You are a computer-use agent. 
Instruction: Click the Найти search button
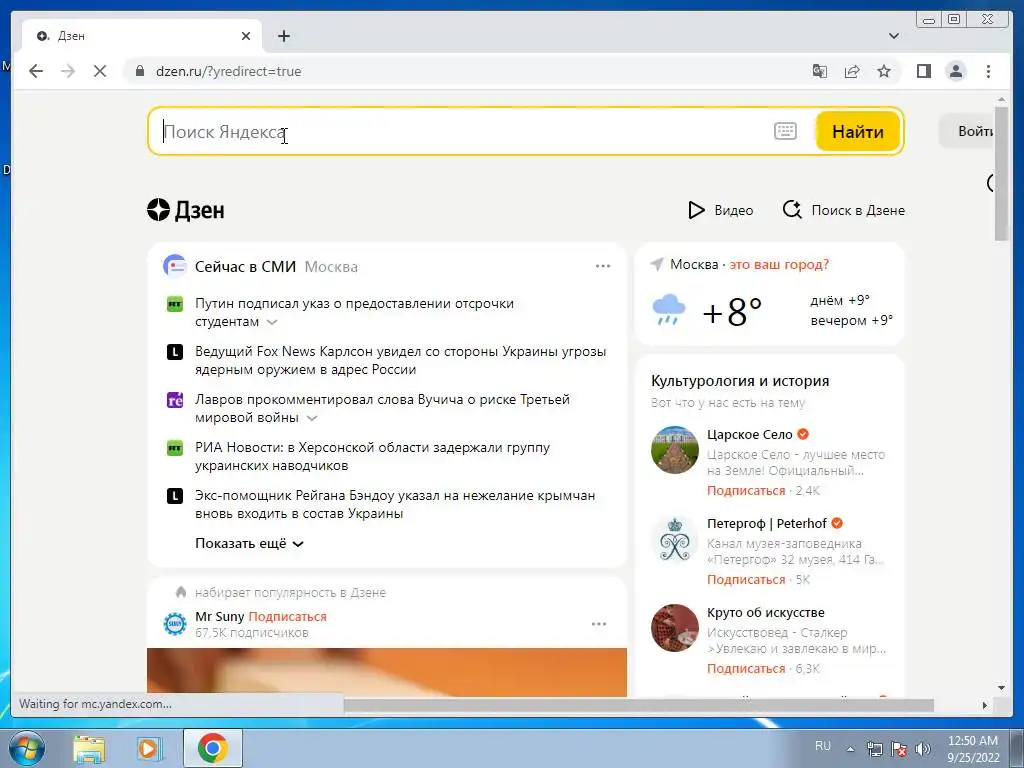(857, 131)
